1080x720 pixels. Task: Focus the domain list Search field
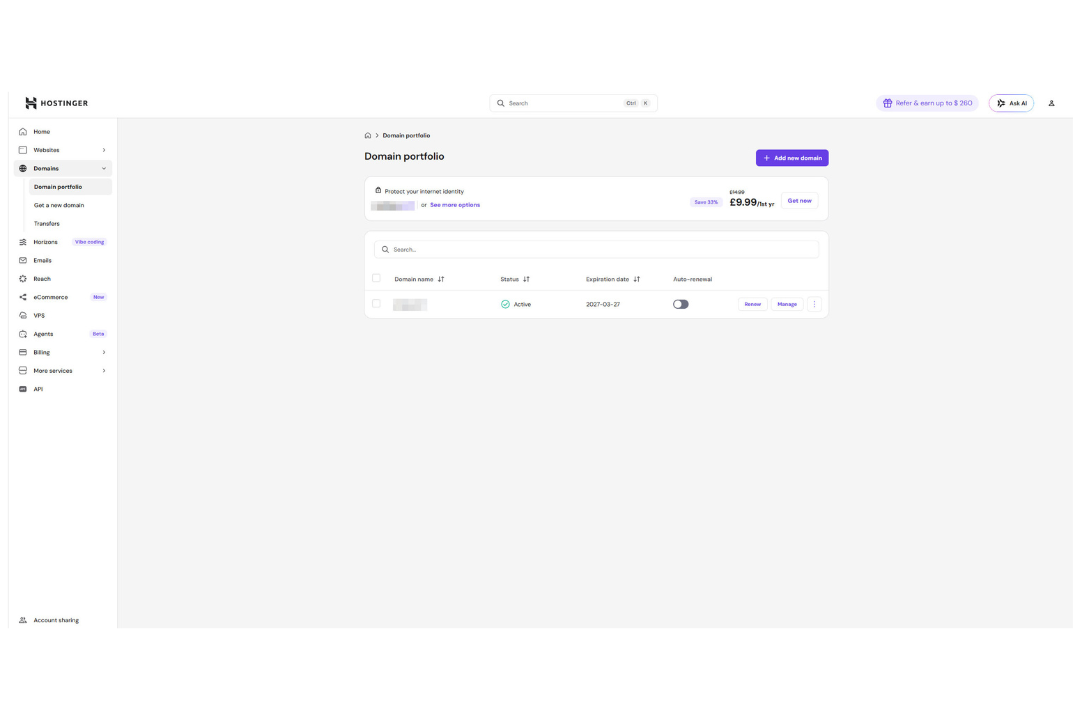click(596, 249)
